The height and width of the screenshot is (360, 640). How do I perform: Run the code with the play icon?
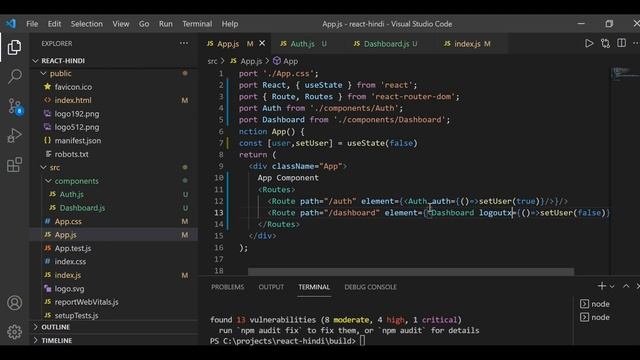click(x=589, y=43)
